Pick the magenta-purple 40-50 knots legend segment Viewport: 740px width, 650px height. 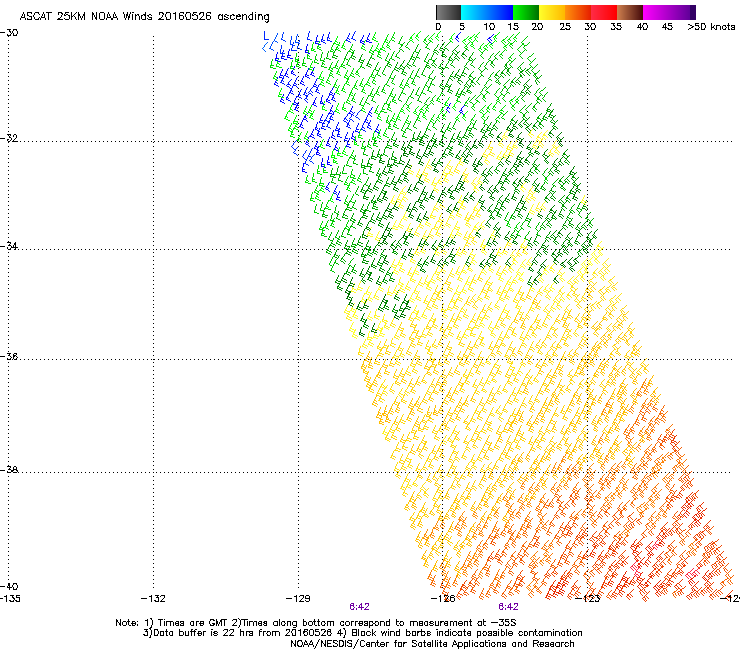tap(669, 12)
